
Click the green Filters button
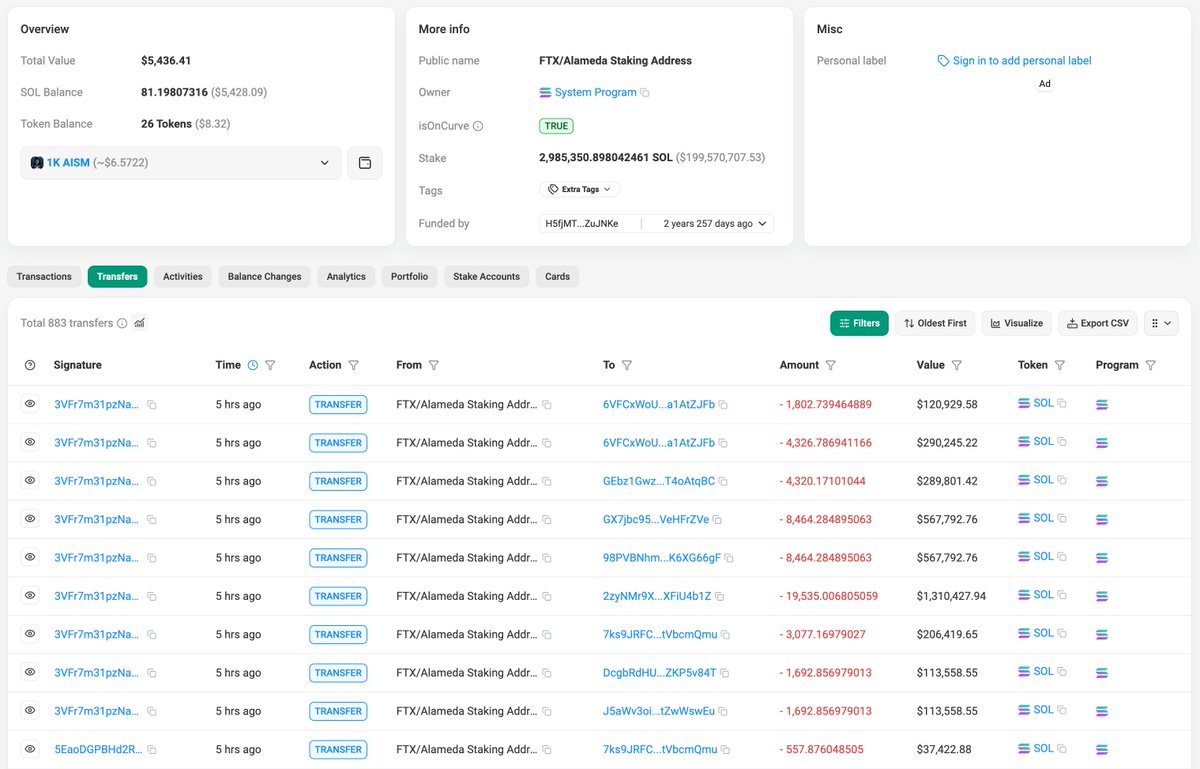click(859, 323)
